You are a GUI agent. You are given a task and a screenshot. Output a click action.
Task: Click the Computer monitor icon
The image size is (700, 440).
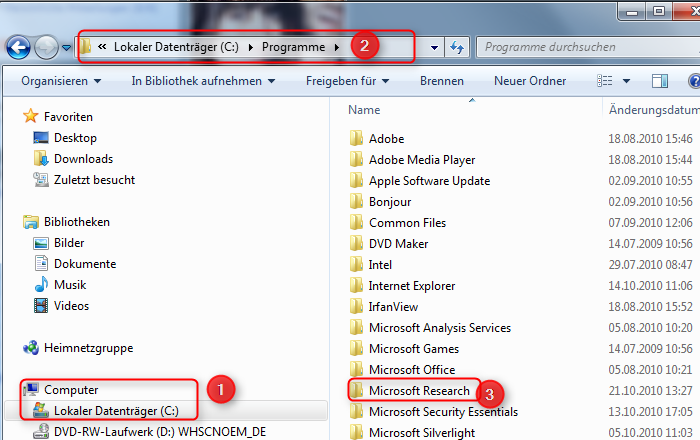click(x=31, y=390)
